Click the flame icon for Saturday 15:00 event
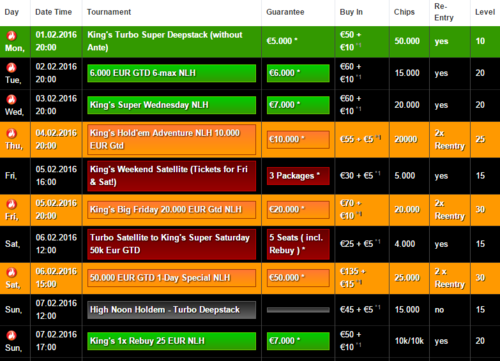The height and width of the screenshot is (361, 500). tap(12, 272)
